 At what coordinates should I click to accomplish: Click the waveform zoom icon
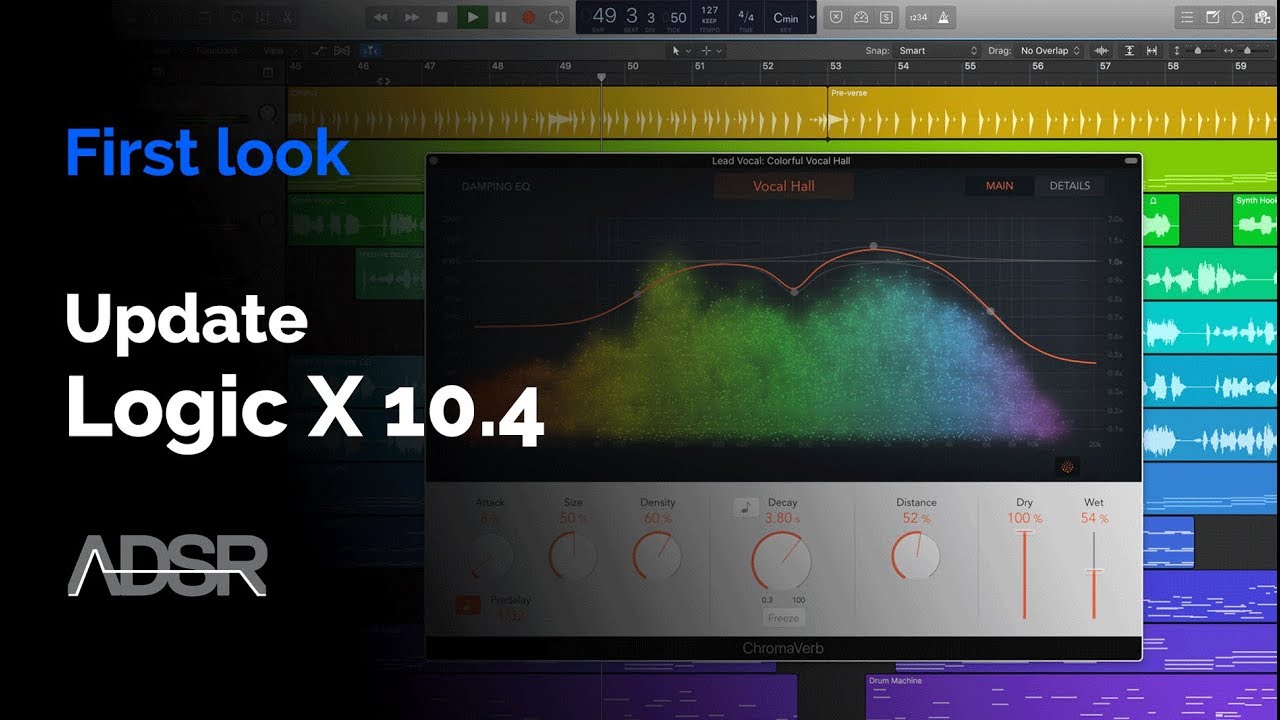coord(1102,50)
